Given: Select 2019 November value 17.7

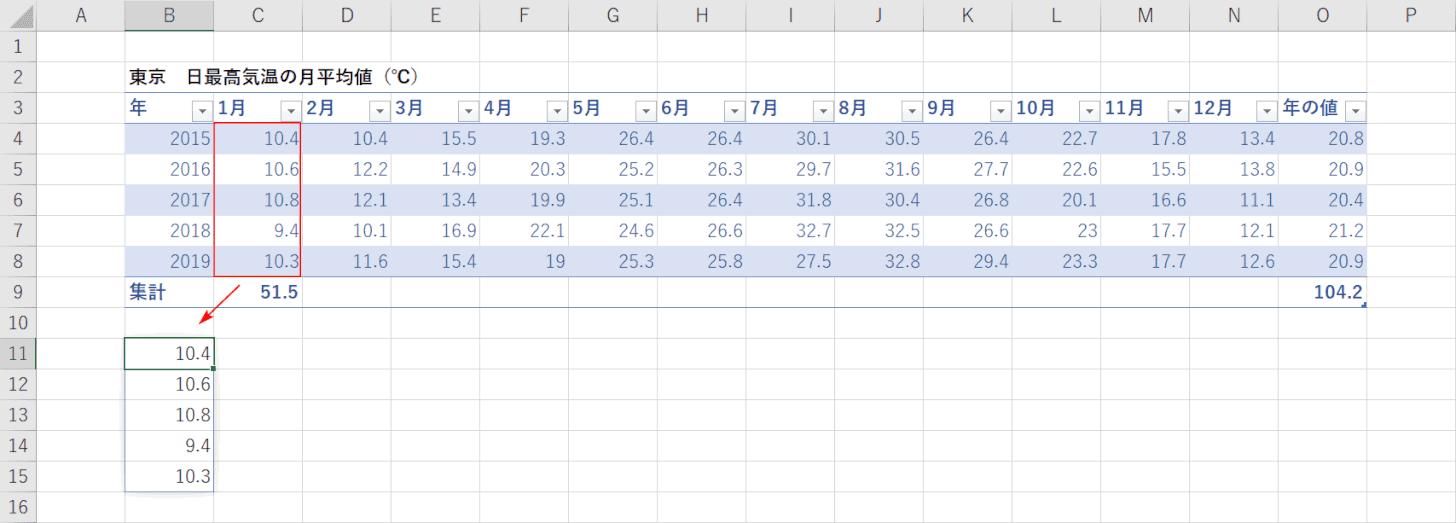Looking at the screenshot, I should 1145,261.
